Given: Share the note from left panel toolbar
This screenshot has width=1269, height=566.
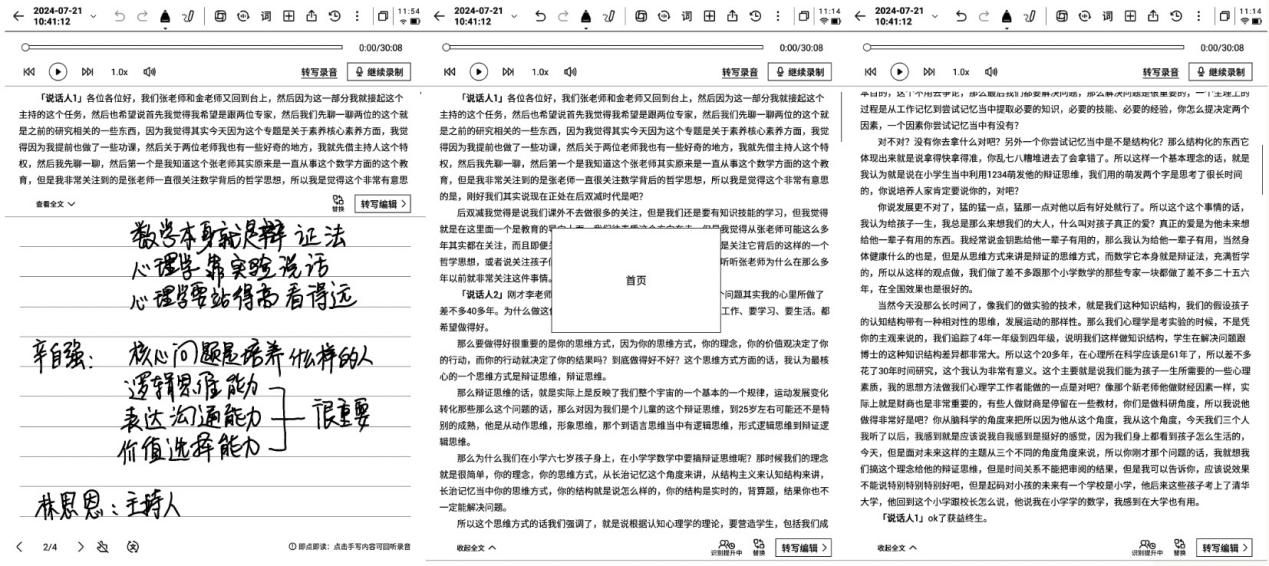Looking at the screenshot, I should (312, 16).
